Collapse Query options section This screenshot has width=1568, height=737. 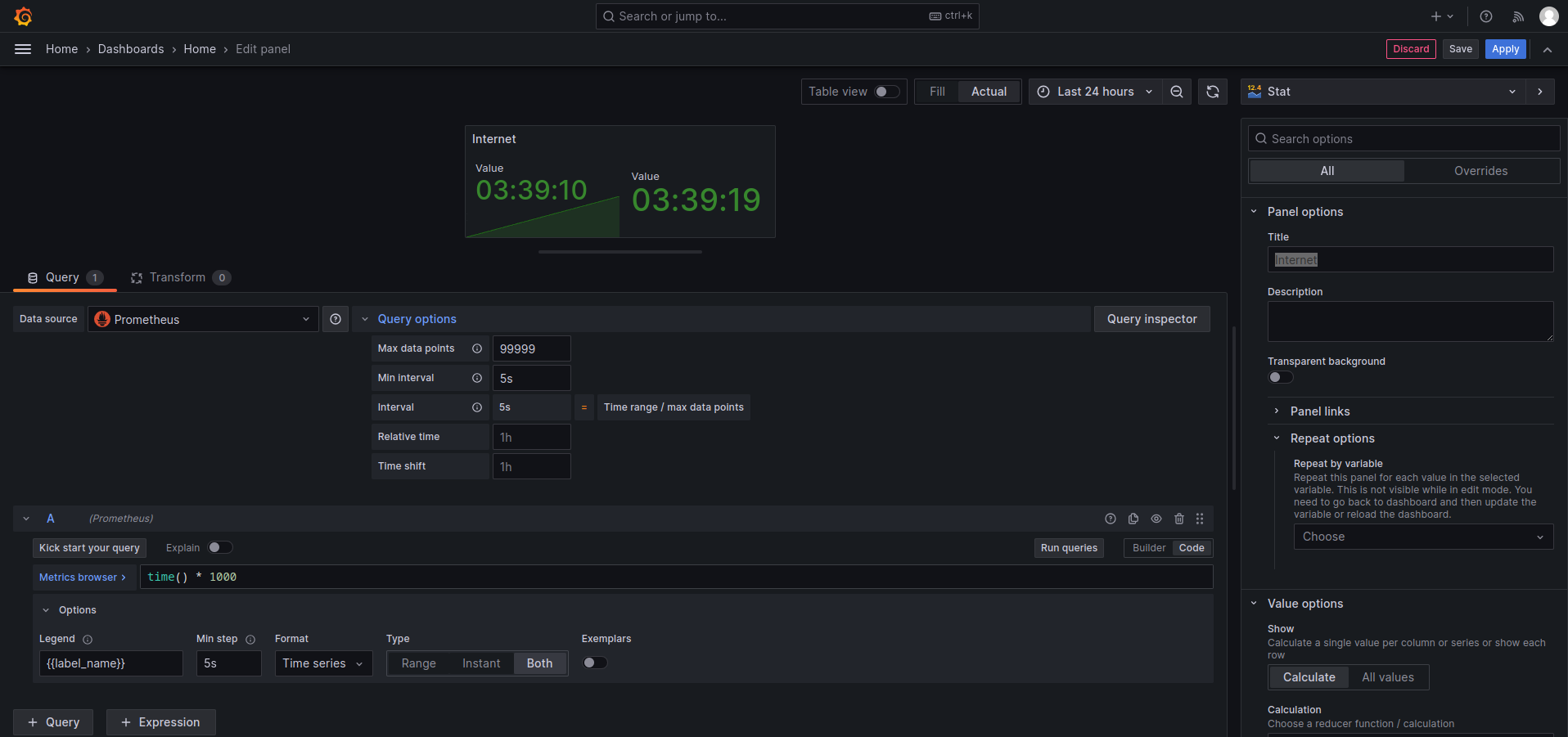tap(365, 319)
